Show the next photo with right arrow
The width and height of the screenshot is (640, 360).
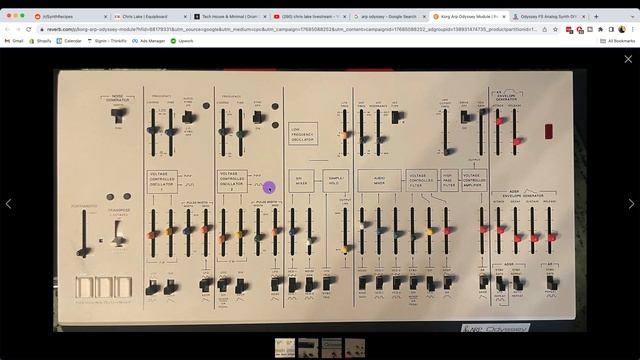coord(631,204)
